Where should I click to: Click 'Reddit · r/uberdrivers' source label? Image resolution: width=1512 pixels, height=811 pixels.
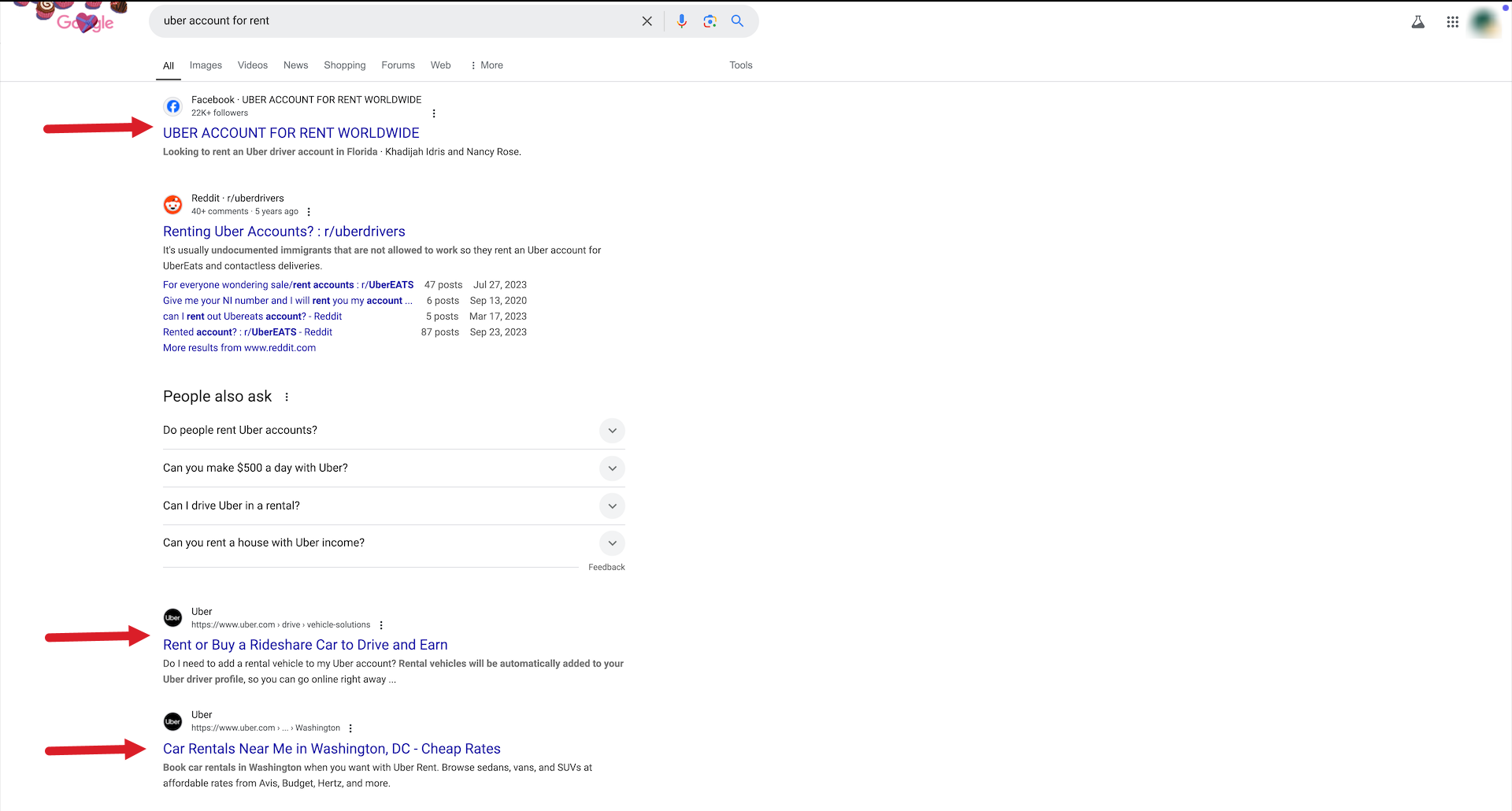click(x=238, y=198)
